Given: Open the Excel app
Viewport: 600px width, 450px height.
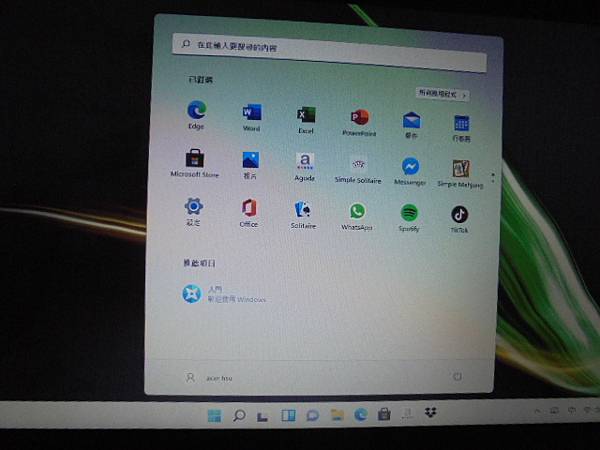Looking at the screenshot, I should pos(306,119).
